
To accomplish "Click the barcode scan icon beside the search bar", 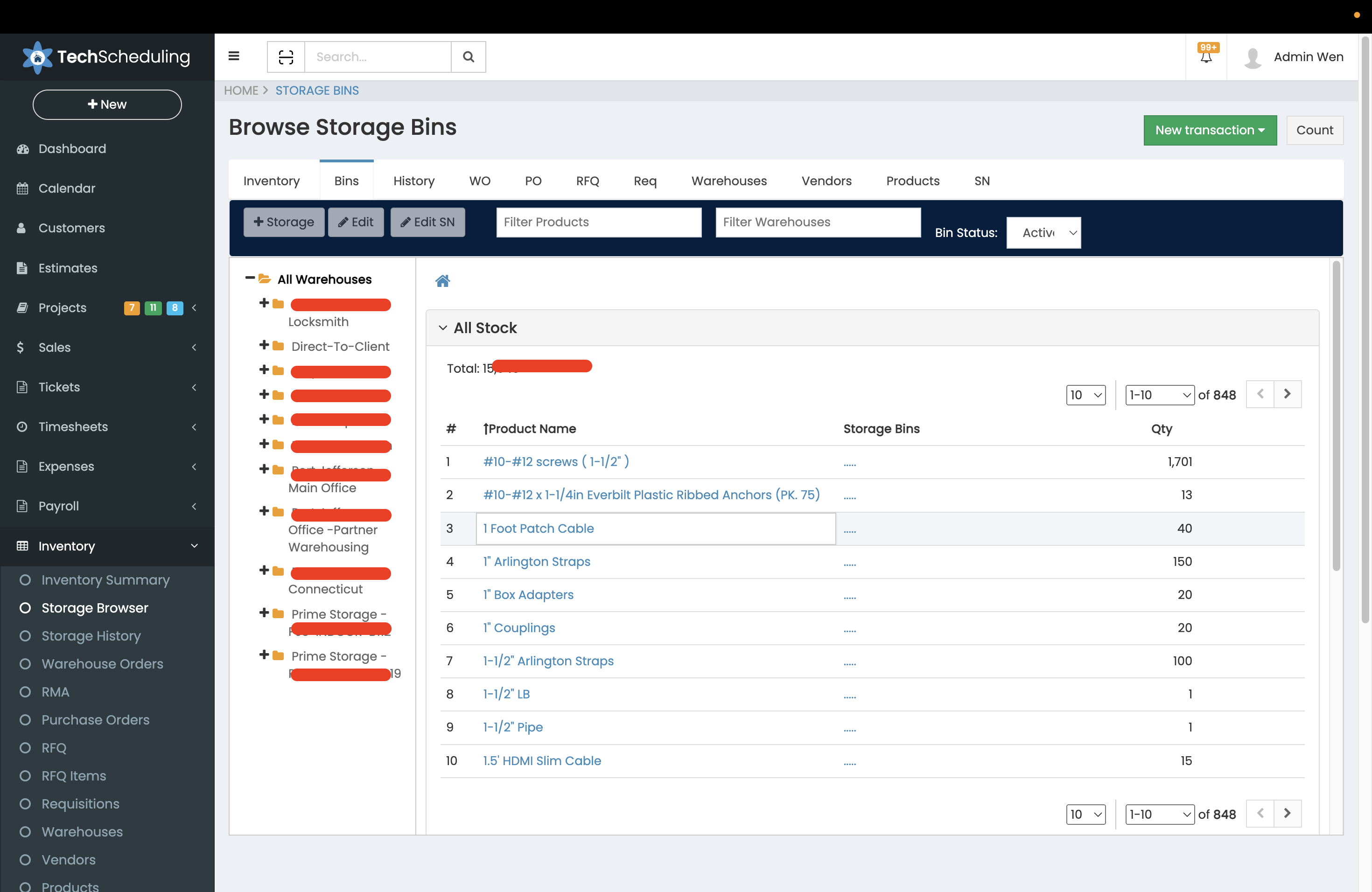I will click(x=285, y=56).
